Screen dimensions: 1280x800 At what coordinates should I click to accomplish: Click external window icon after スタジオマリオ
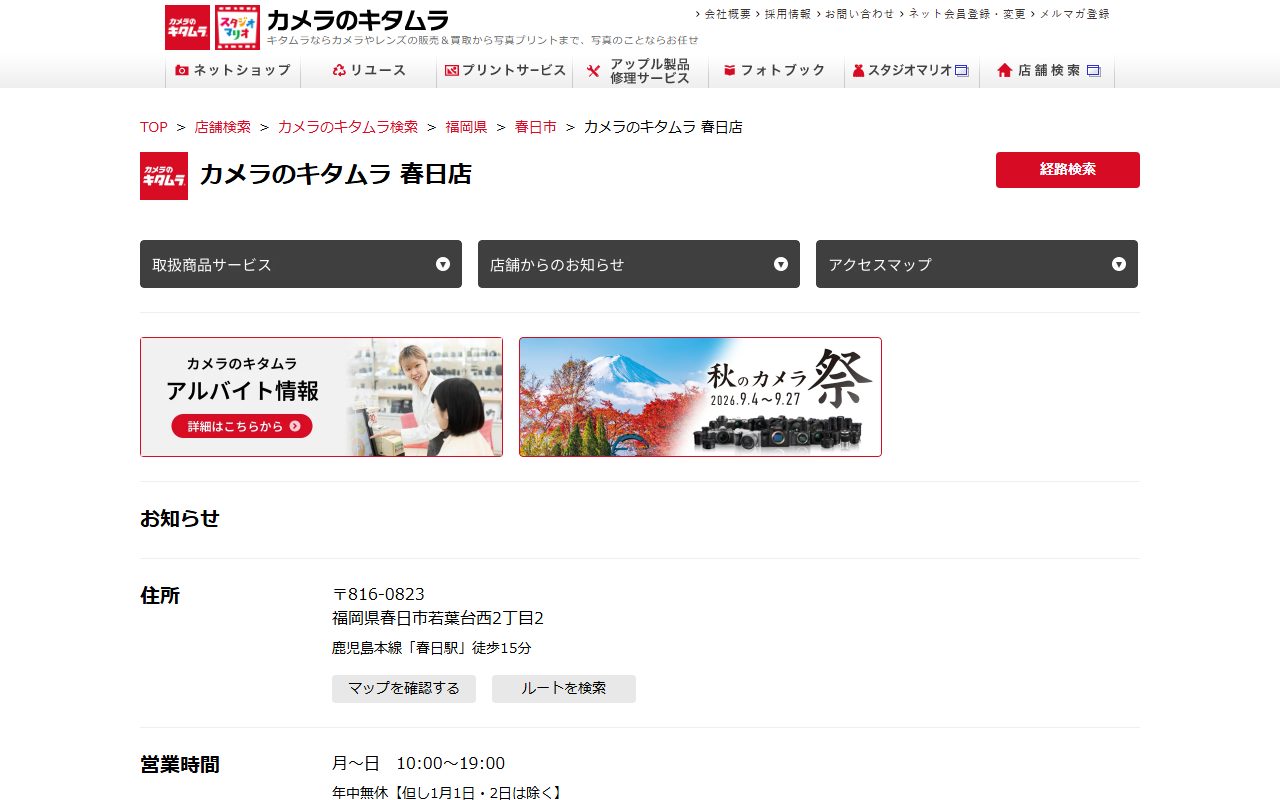pos(962,71)
